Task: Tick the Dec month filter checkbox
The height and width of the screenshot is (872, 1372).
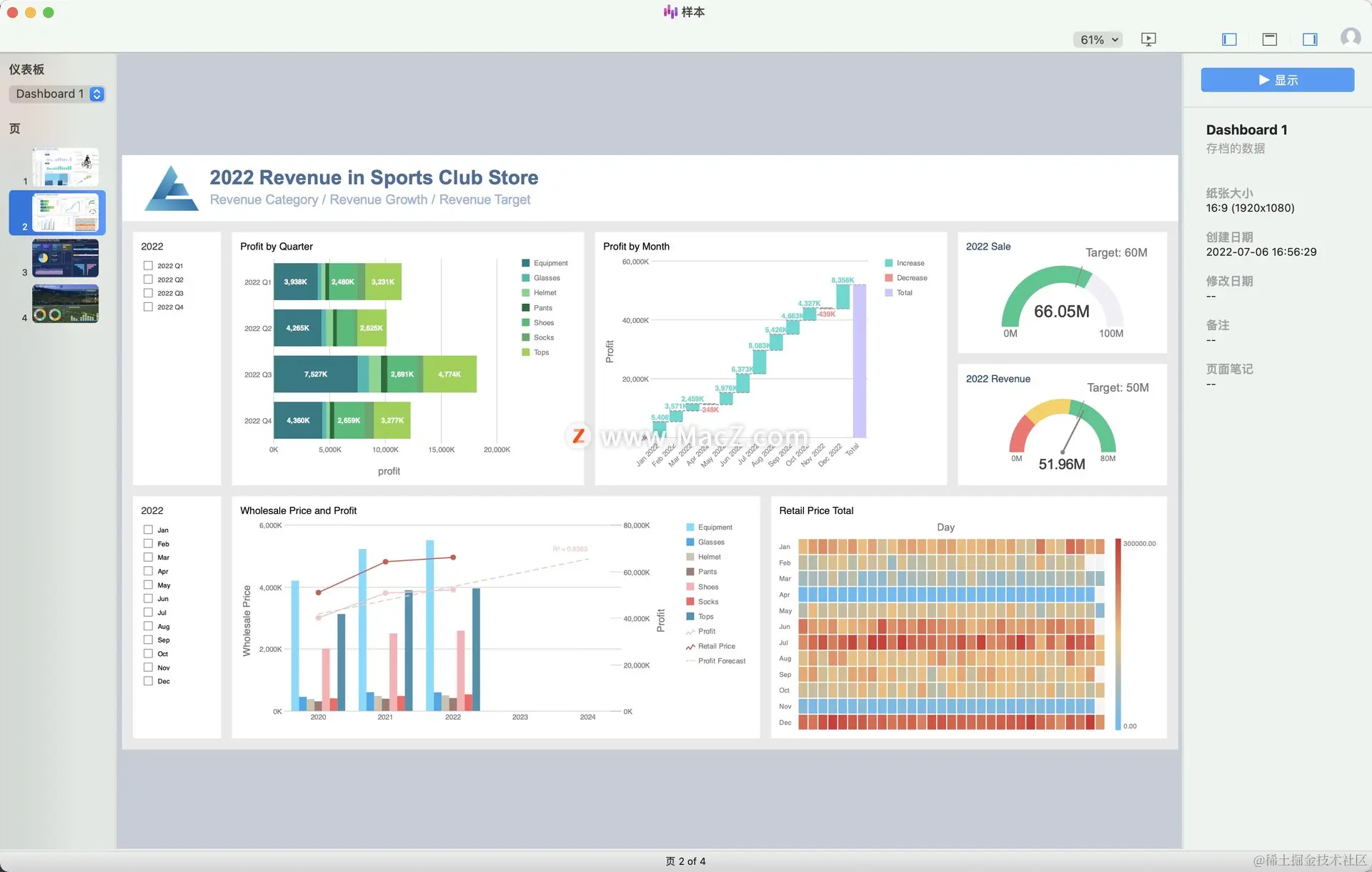Action: click(148, 681)
